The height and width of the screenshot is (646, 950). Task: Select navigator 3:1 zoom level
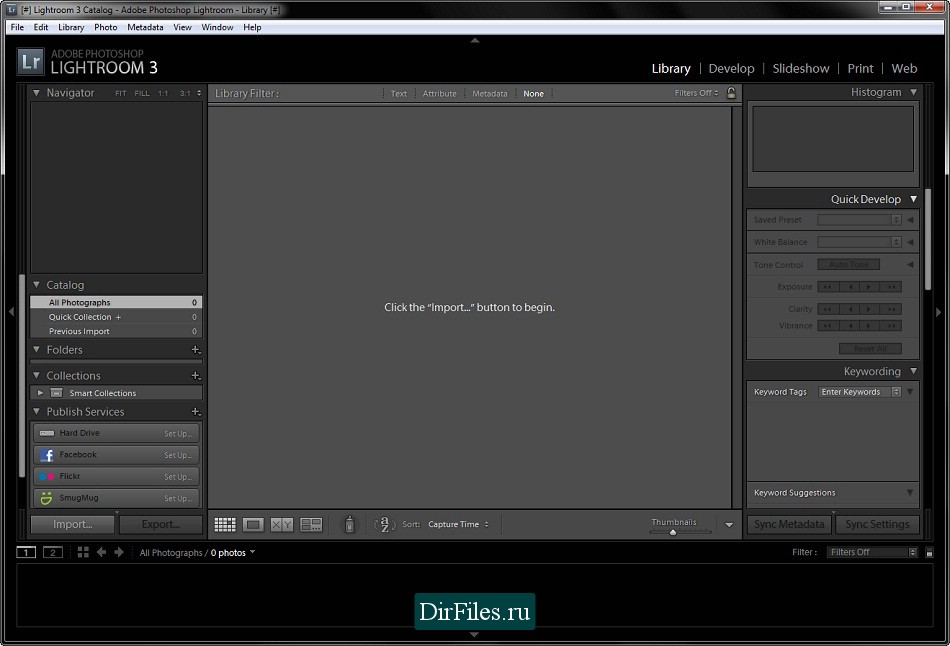coord(185,93)
